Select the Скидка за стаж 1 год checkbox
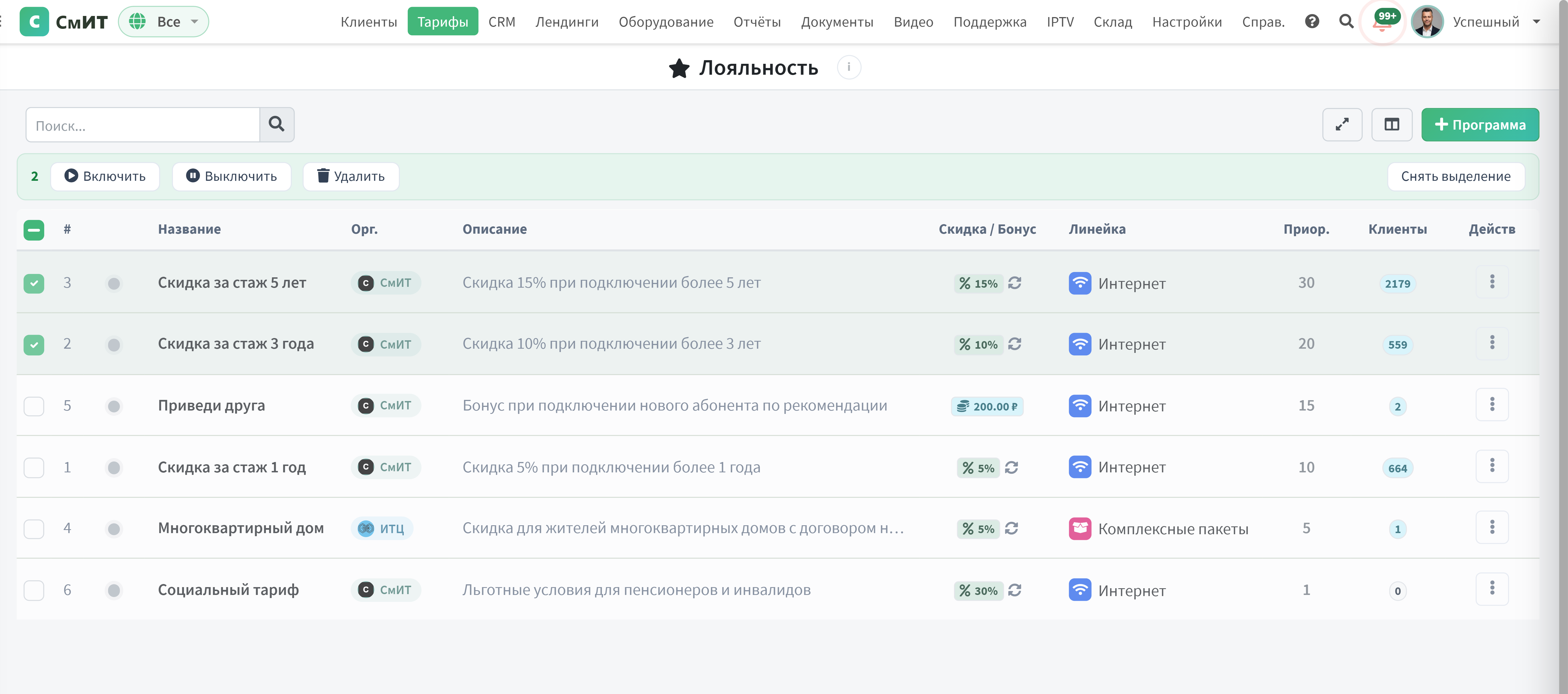1568x694 pixels. click(x=34, y=468)
